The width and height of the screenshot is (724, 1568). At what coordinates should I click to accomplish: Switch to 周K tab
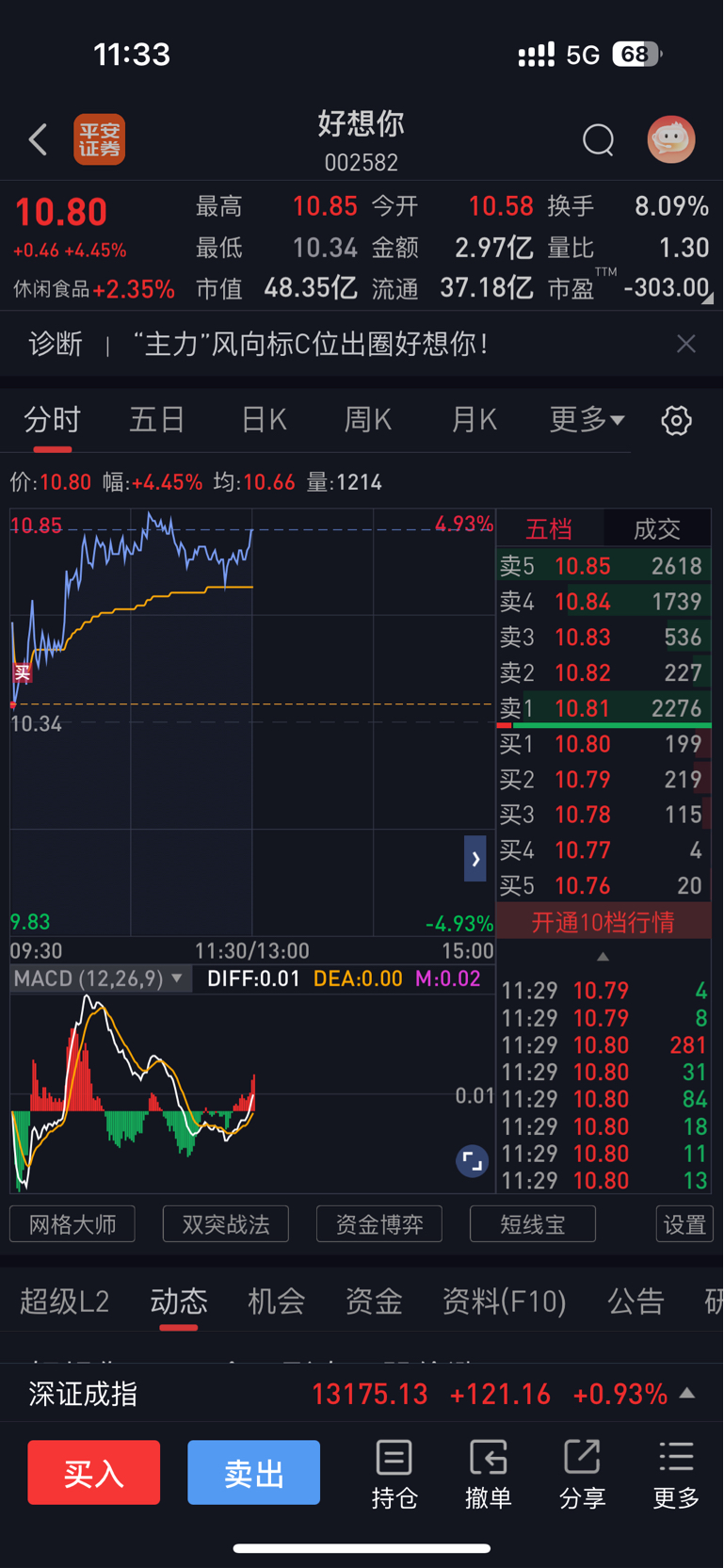[x=368, y=420]
